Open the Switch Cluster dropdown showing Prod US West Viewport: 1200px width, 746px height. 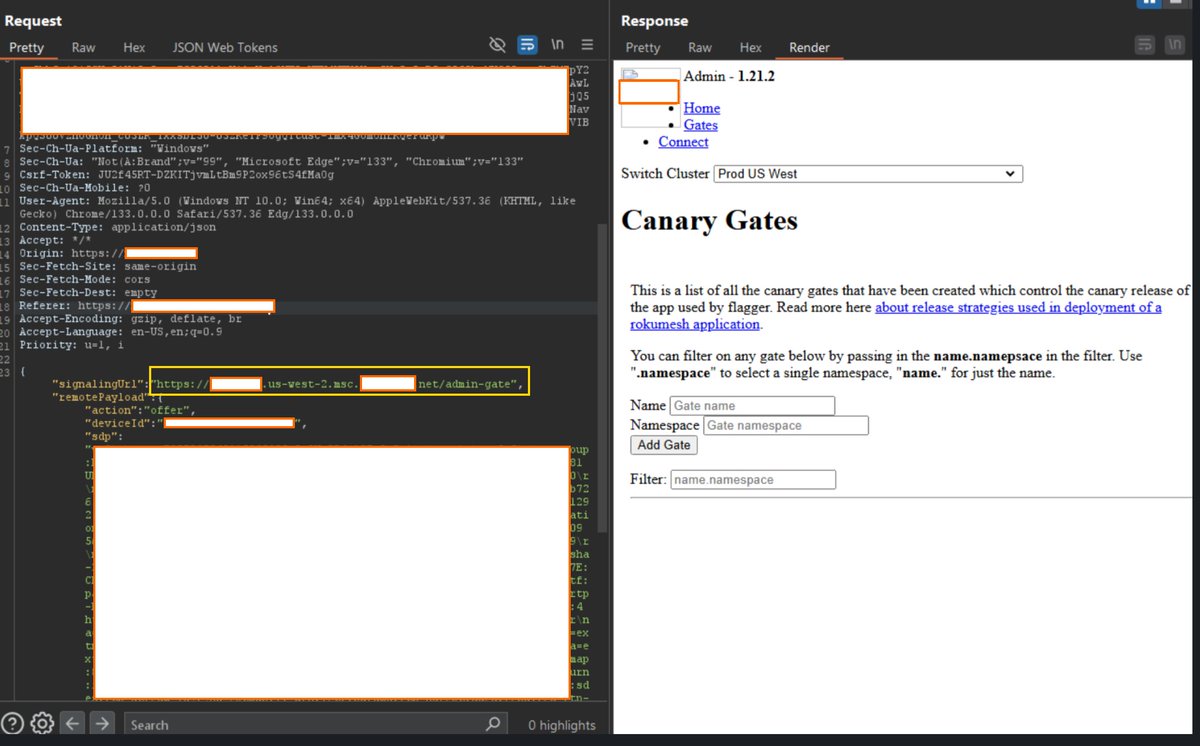pos(866,173)
